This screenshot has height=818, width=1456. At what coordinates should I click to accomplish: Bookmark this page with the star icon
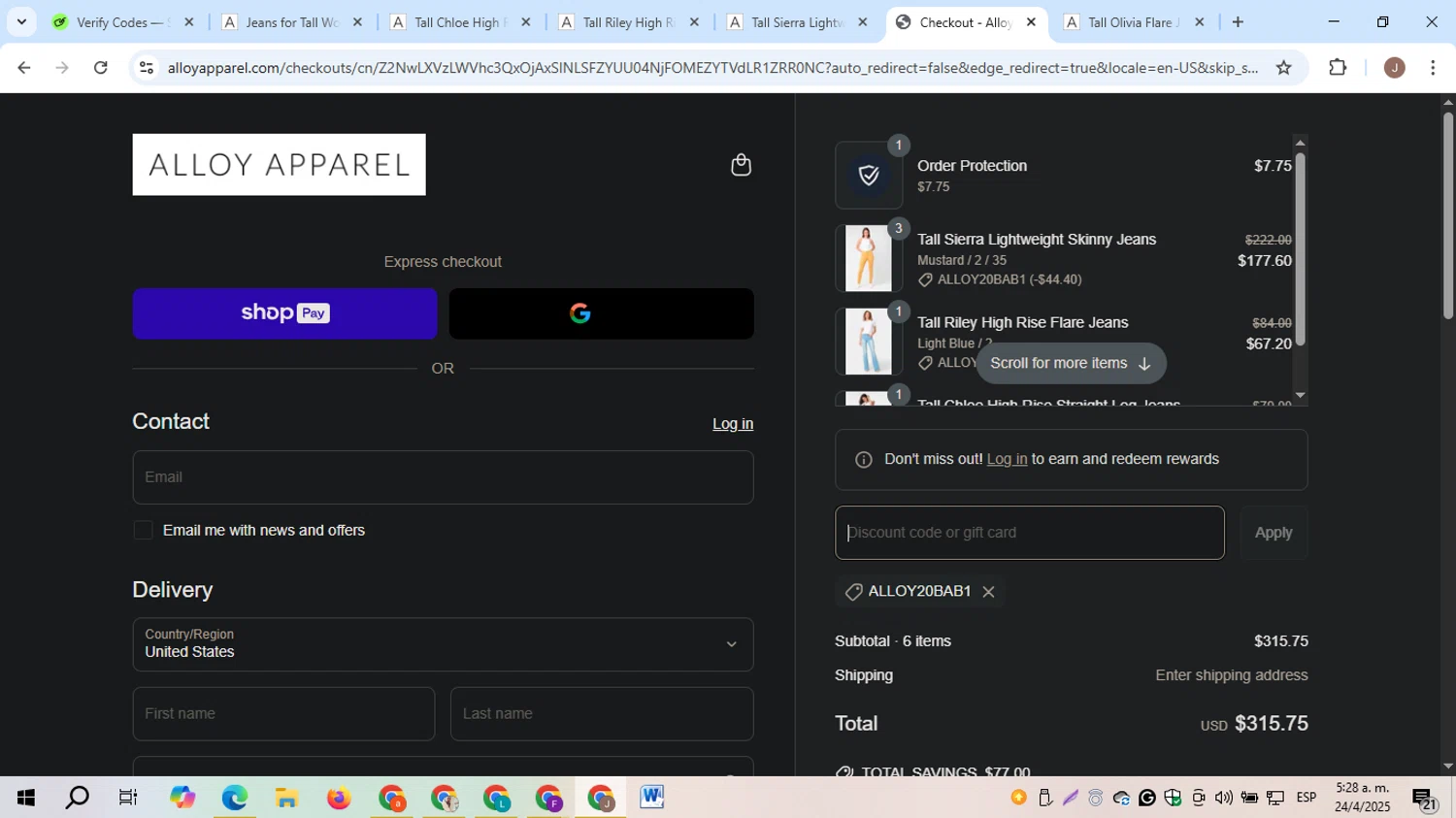1283,67
